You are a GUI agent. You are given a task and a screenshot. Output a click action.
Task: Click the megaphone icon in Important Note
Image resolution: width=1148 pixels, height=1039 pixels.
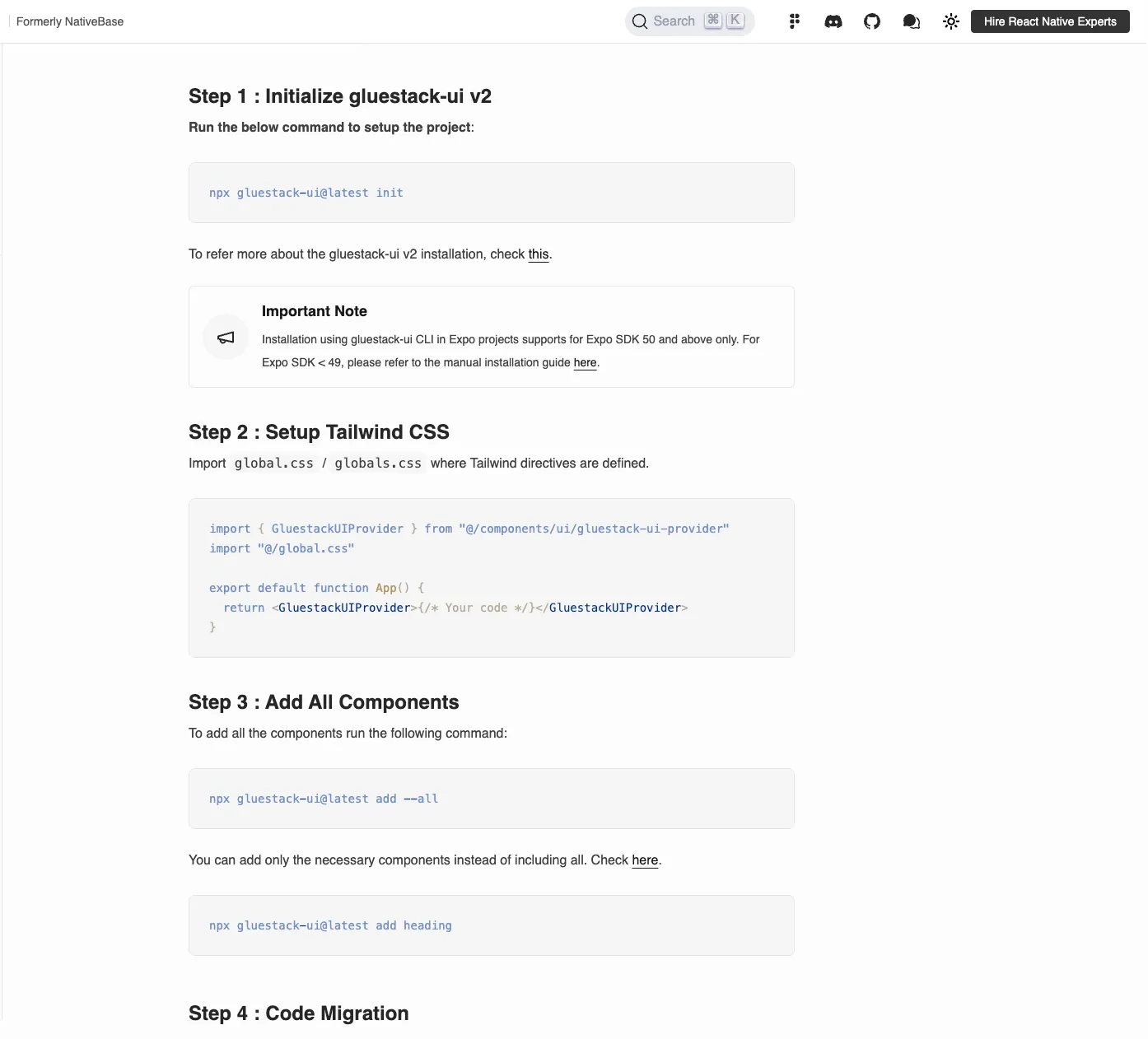point(225,337)
